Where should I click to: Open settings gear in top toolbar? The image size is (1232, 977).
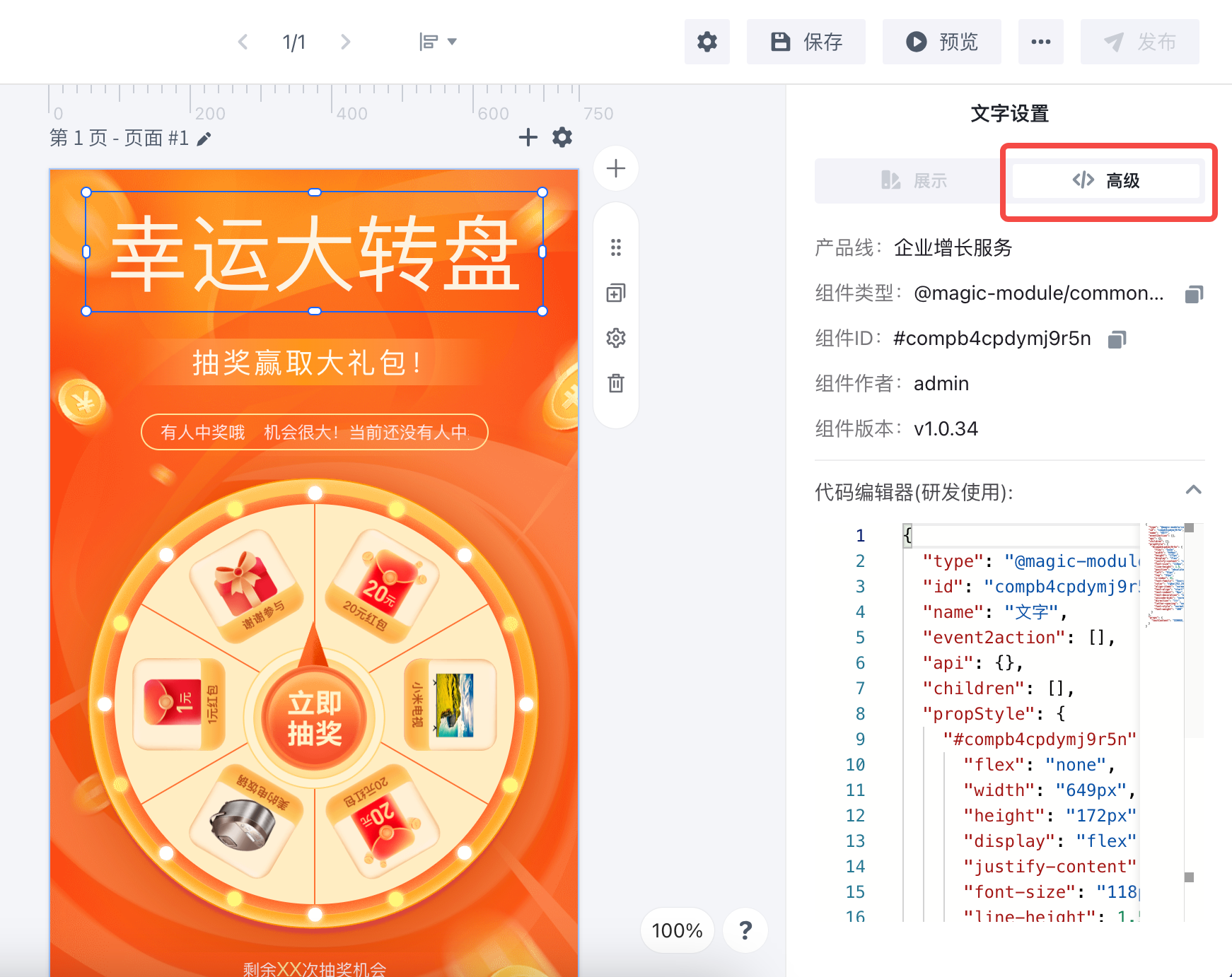tap(707, 42)
